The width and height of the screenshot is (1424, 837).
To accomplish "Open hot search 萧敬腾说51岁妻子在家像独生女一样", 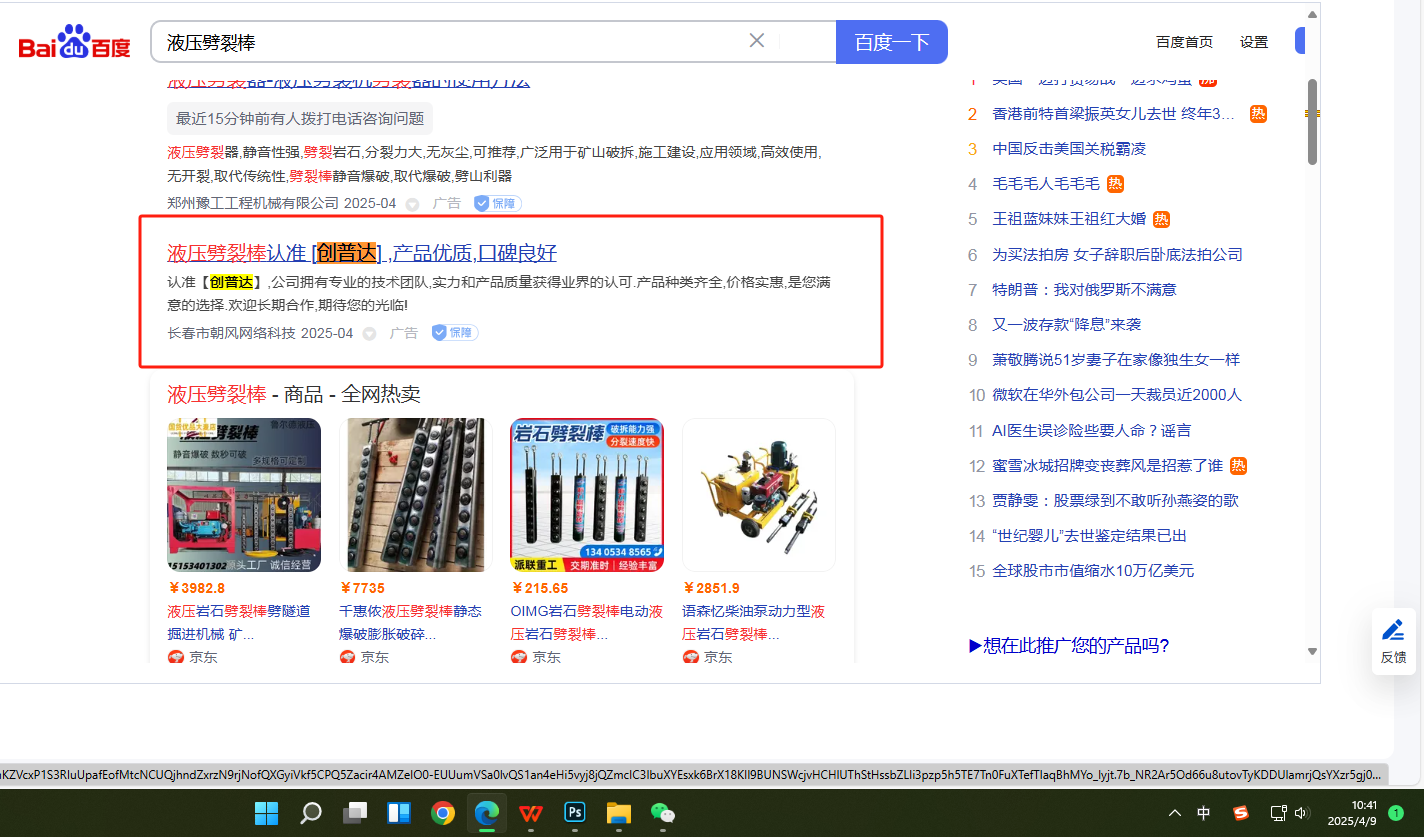I will (x=1116, y=360).
